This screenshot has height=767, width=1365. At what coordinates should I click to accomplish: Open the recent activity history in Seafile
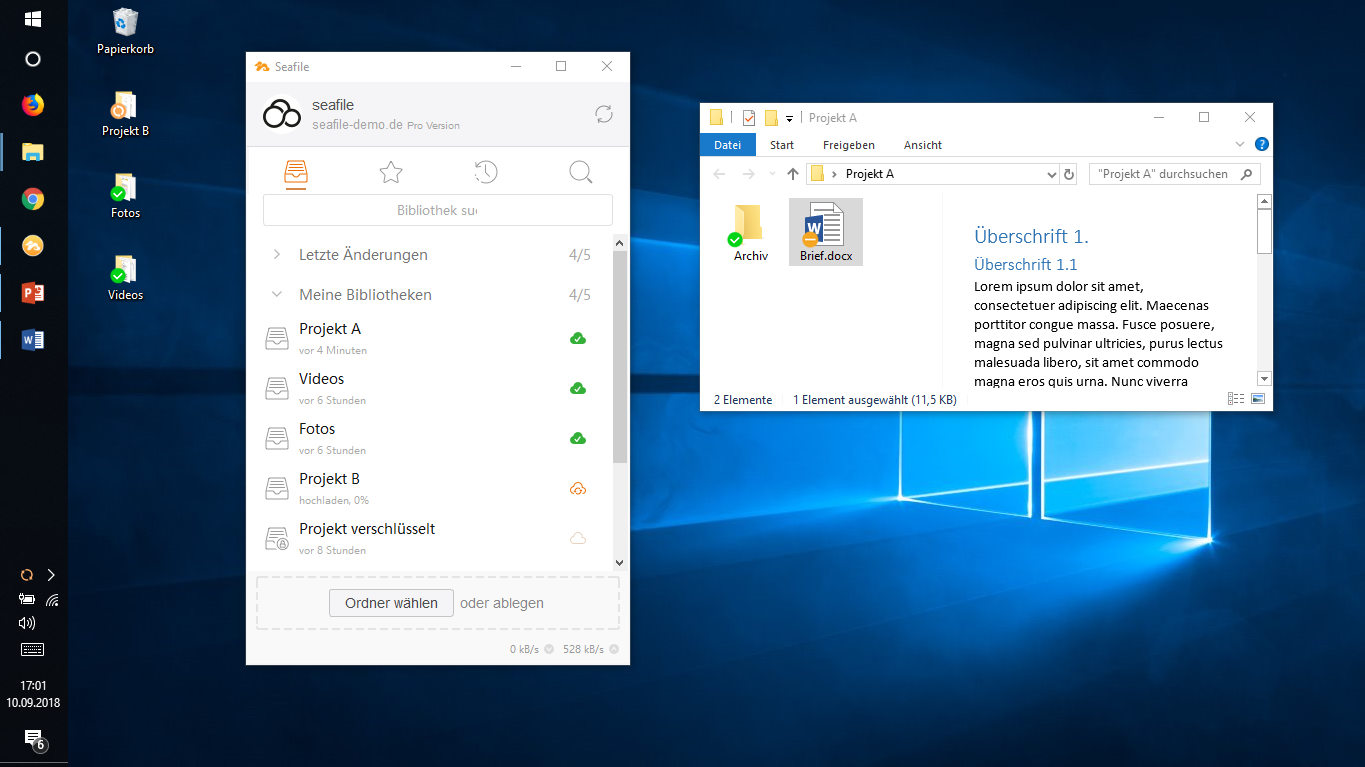(x=485, y=172)
